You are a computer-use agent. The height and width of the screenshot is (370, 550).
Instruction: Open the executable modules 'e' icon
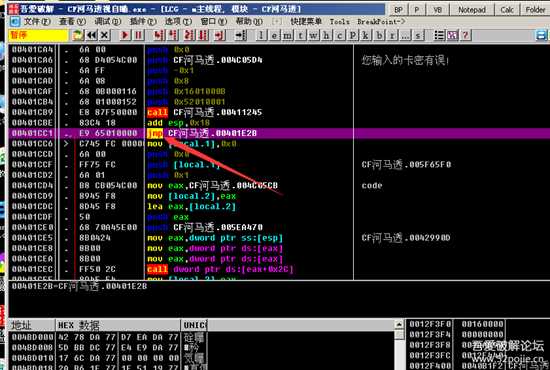point(274,35)
